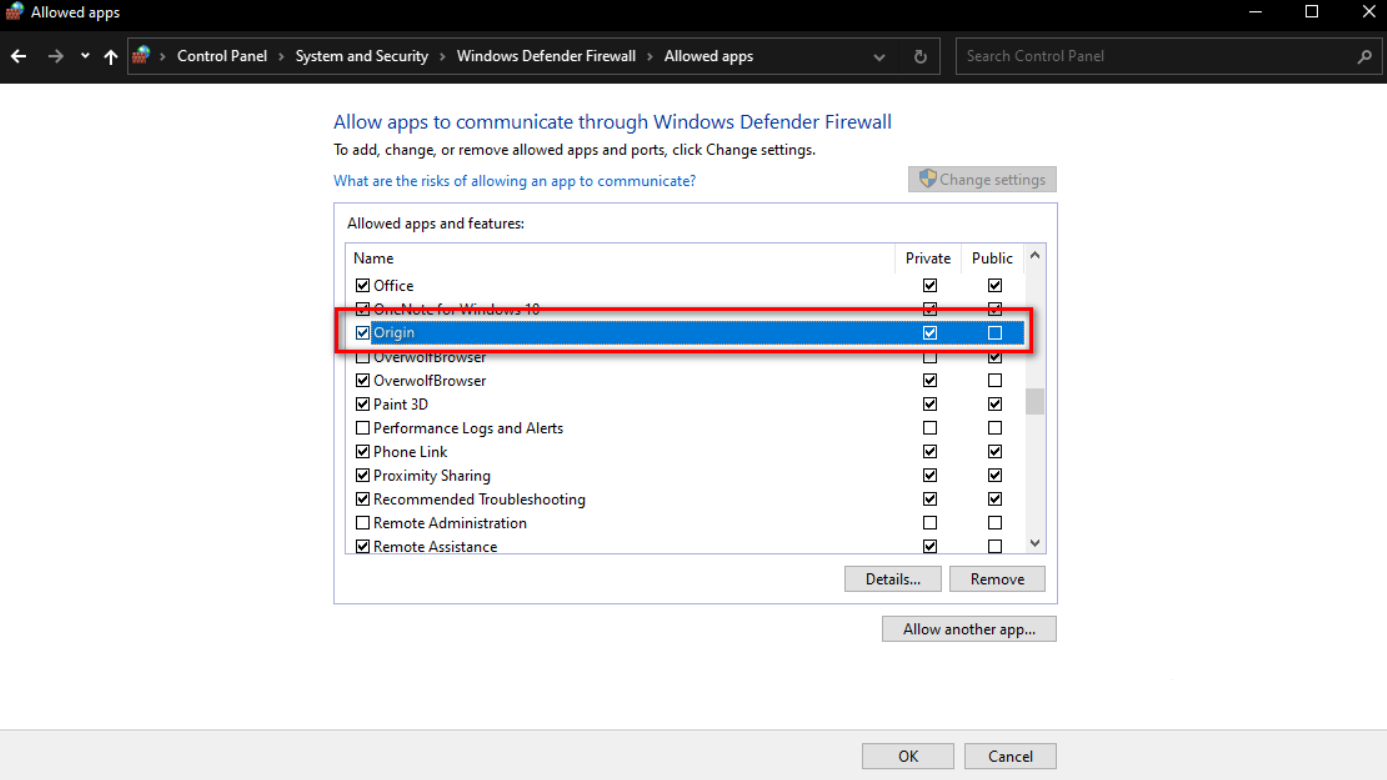Enable Performance Logs and Alerts
The image size is (1387, 780).
[362, 427]
